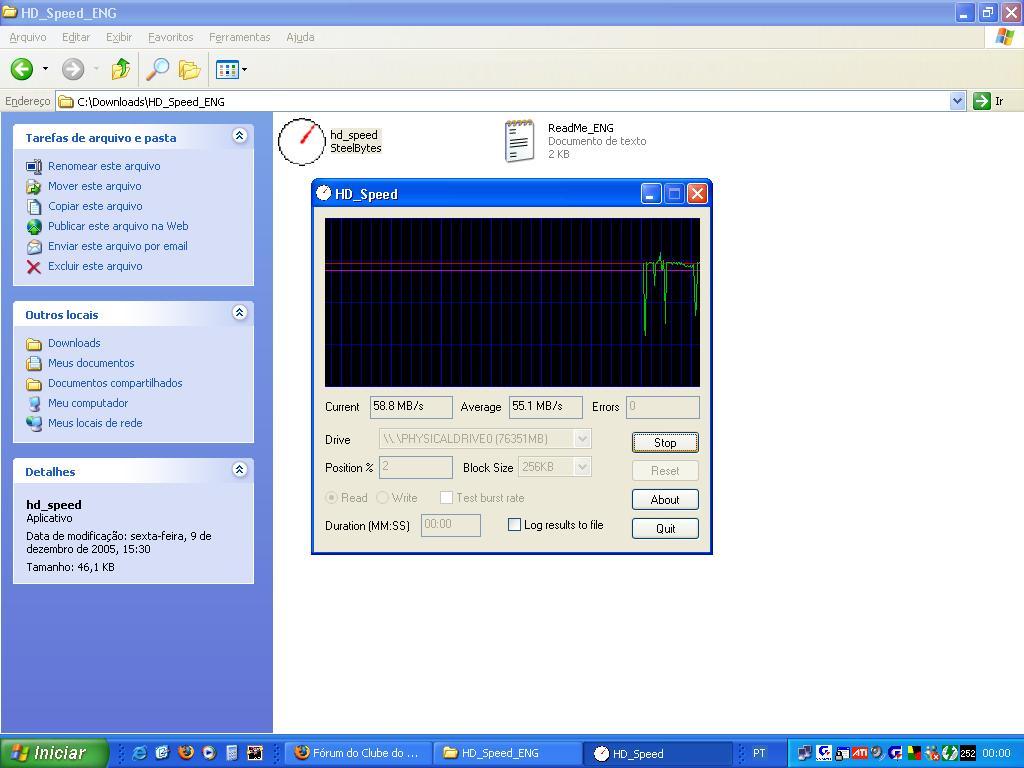
Task: Collapse the Tarefas de arquivo e pasta panel
Action: point(240,136)
